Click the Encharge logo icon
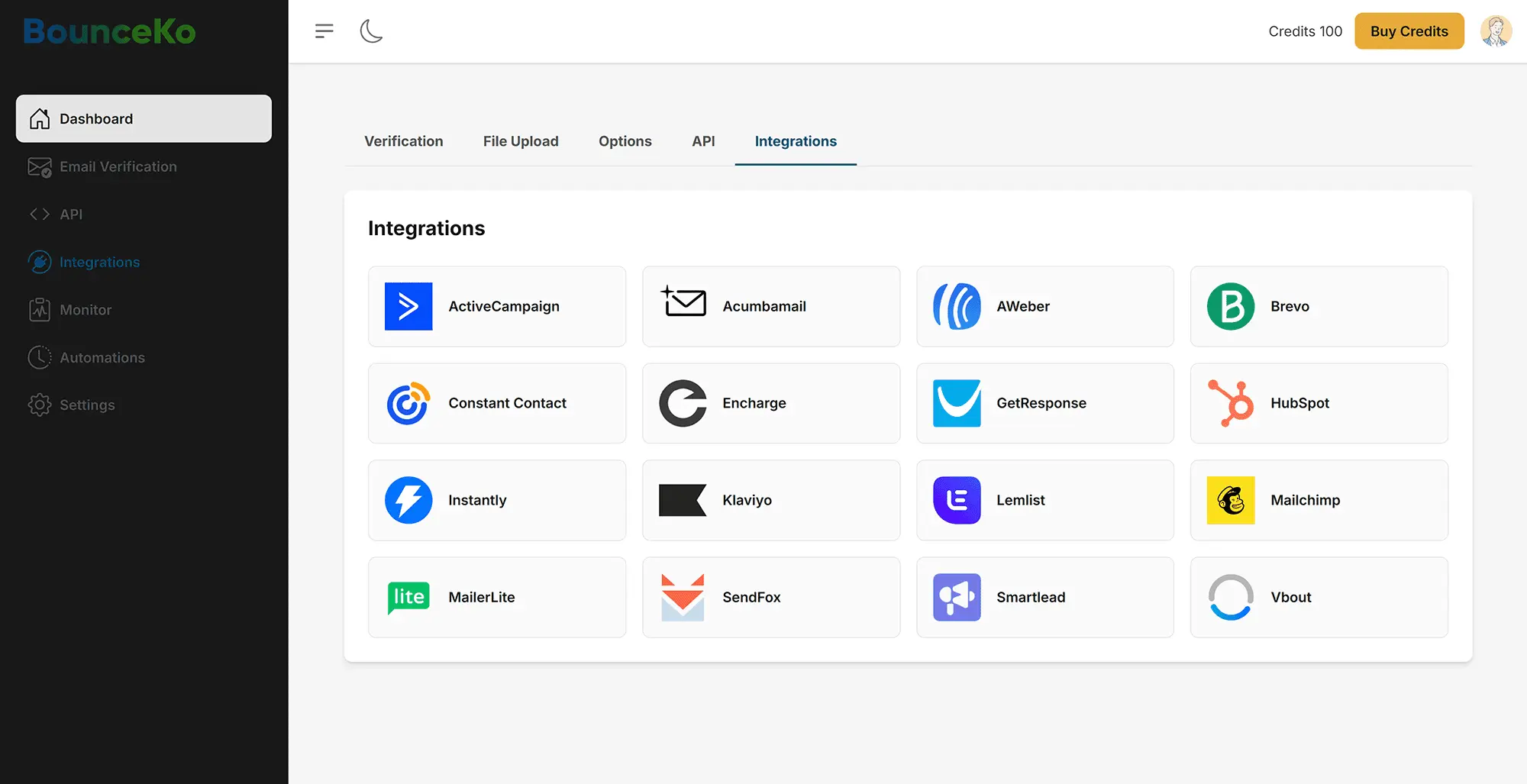Screen dimensions: 1527x784 click(x=683, y=403)
